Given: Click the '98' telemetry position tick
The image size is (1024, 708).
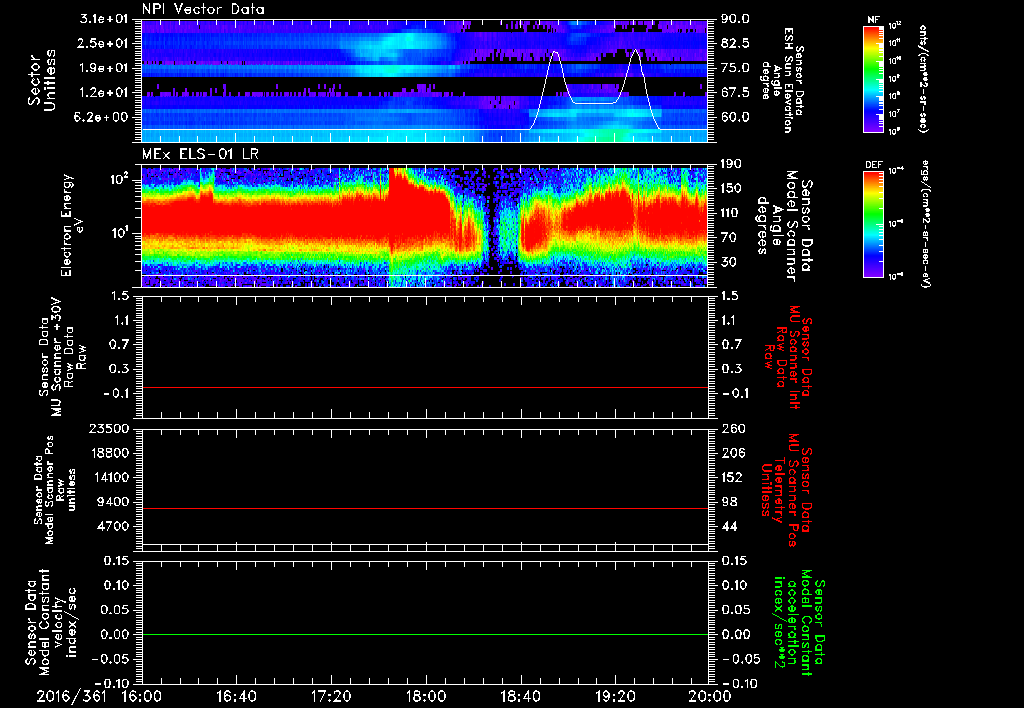Looking at the screenshot, I should 729,502.
